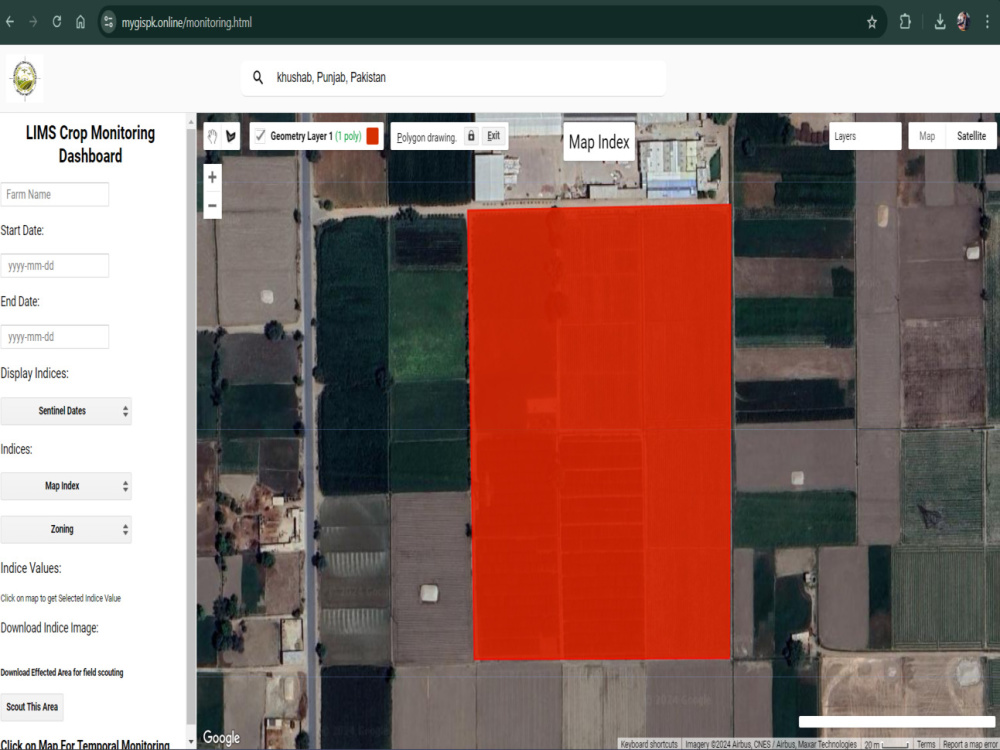1000x750 pixels.
Task: Click the address bar URL mygispk.online
Action: [187, 22]
